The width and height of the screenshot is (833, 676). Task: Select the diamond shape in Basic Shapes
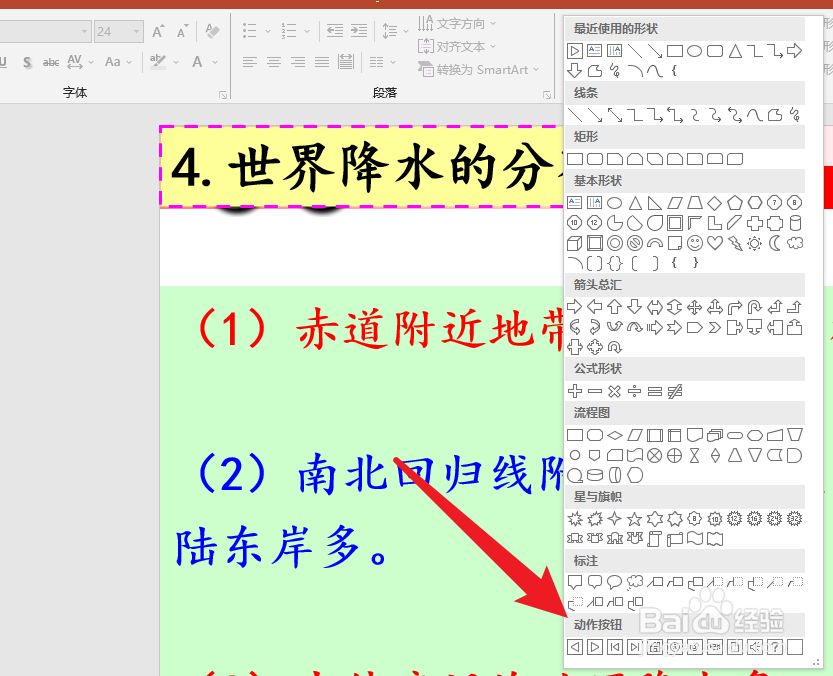pos(715,202)
